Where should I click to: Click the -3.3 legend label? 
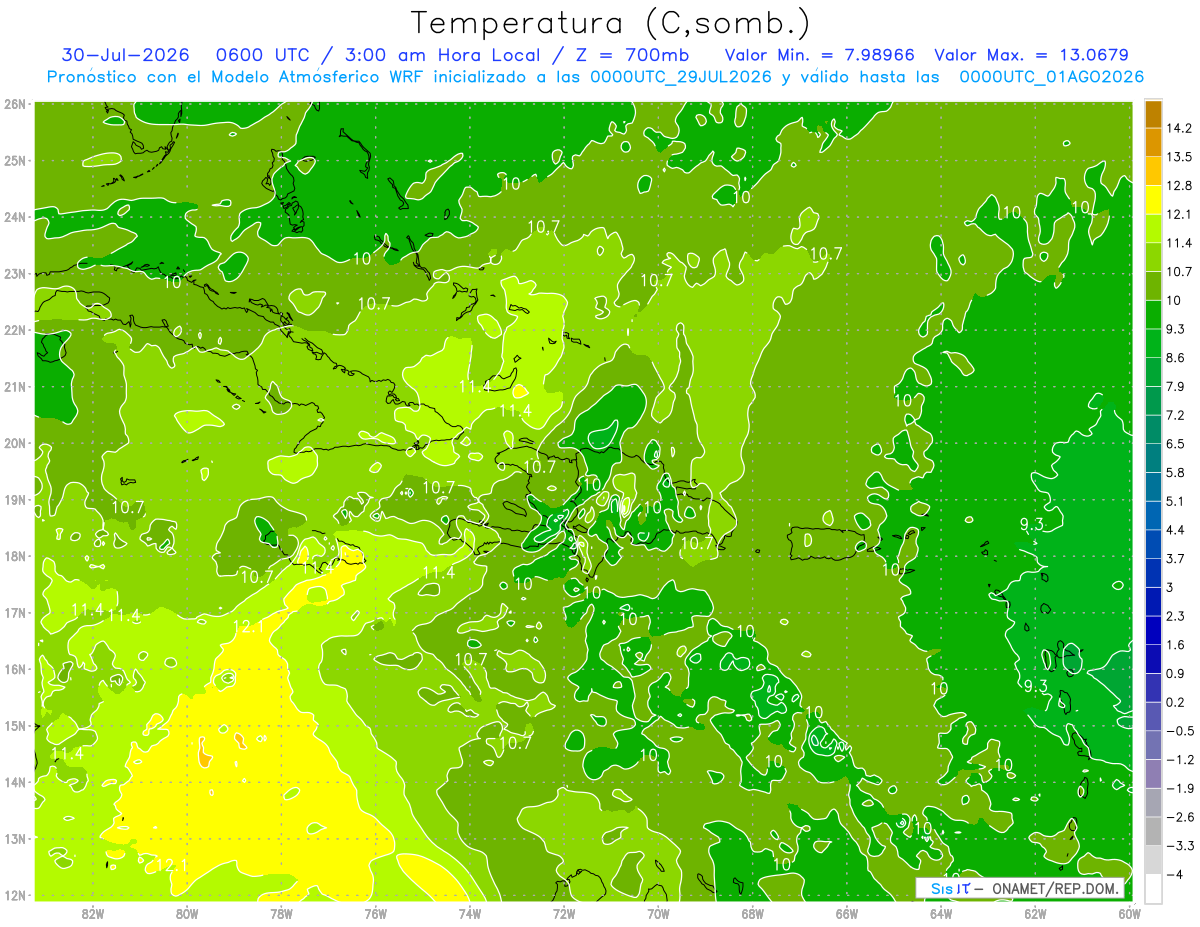pyautogui.click(x=1179, y=846)
